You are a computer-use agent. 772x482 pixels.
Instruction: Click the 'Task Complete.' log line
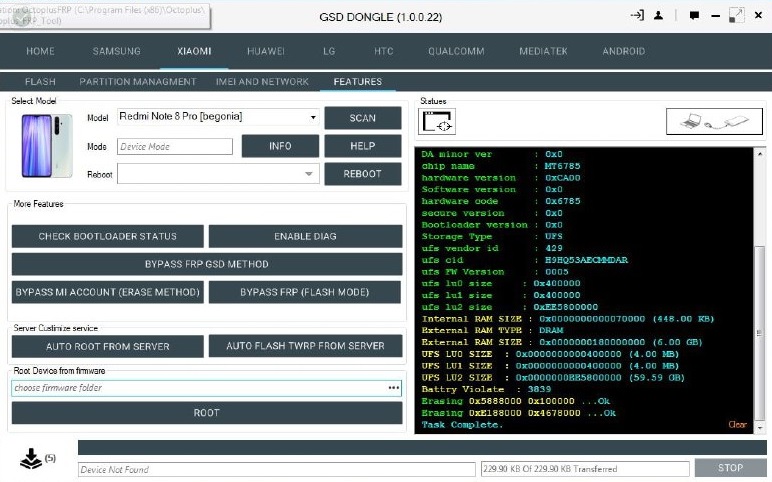click(462, 425)
